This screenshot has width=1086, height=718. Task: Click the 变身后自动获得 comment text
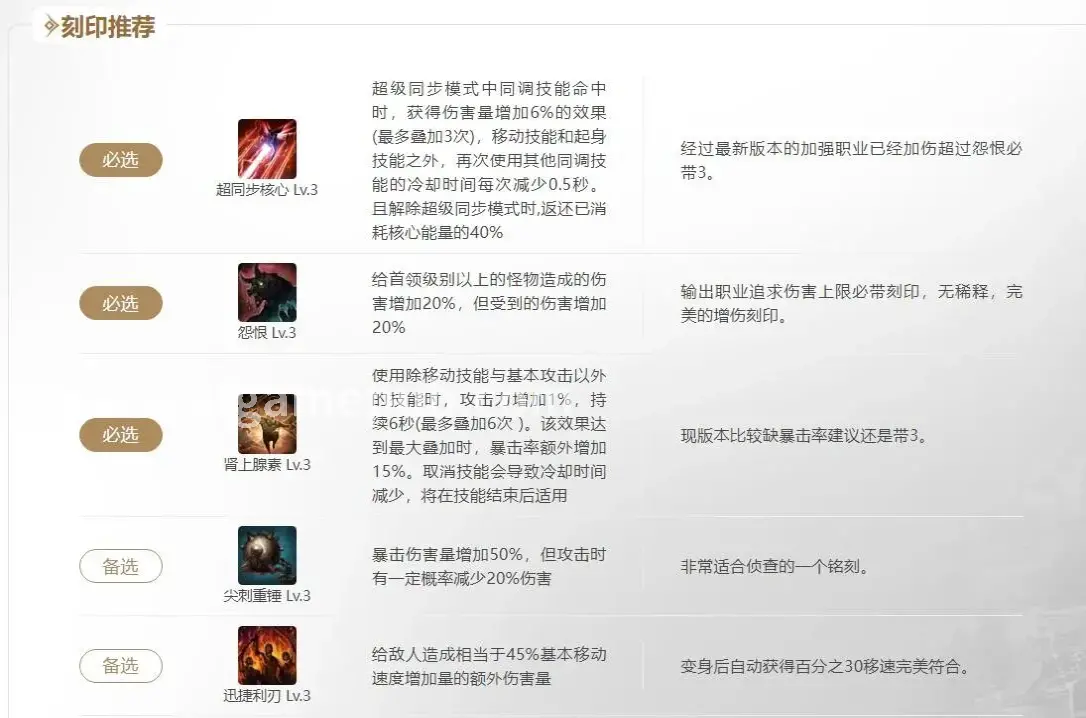[x=824, y=667]
